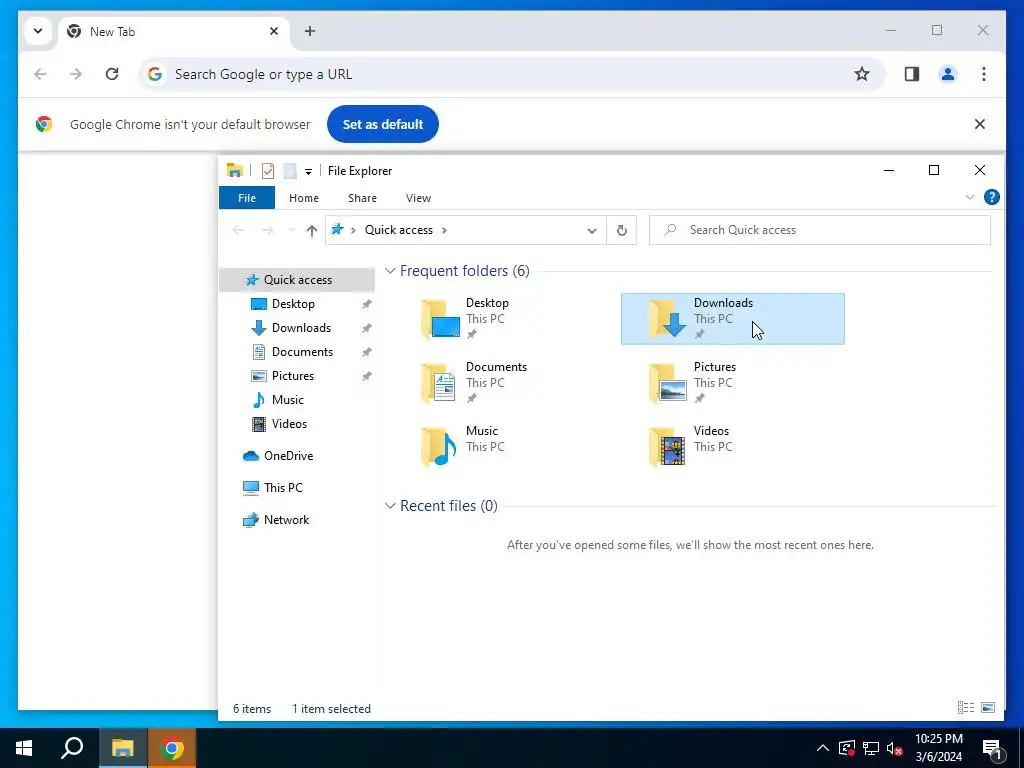Open File Explorer help icon
The height and width of the screenshot is (768, 1024).
[991, 197]
